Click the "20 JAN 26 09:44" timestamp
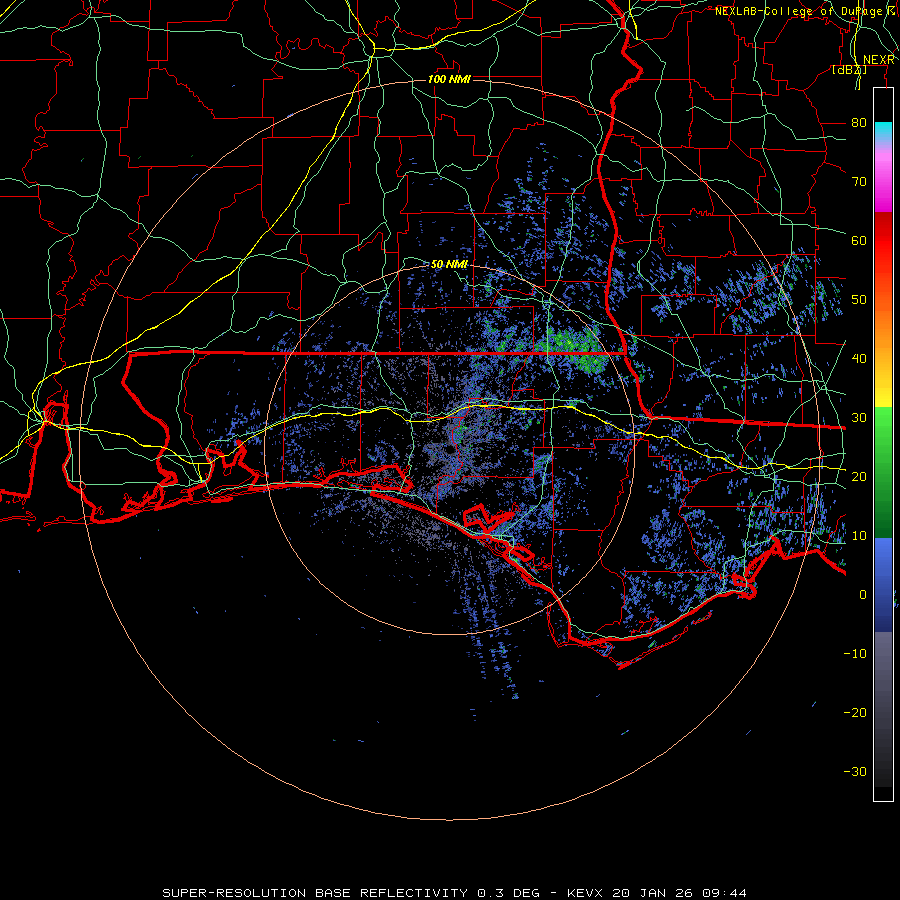 point(680,893)
